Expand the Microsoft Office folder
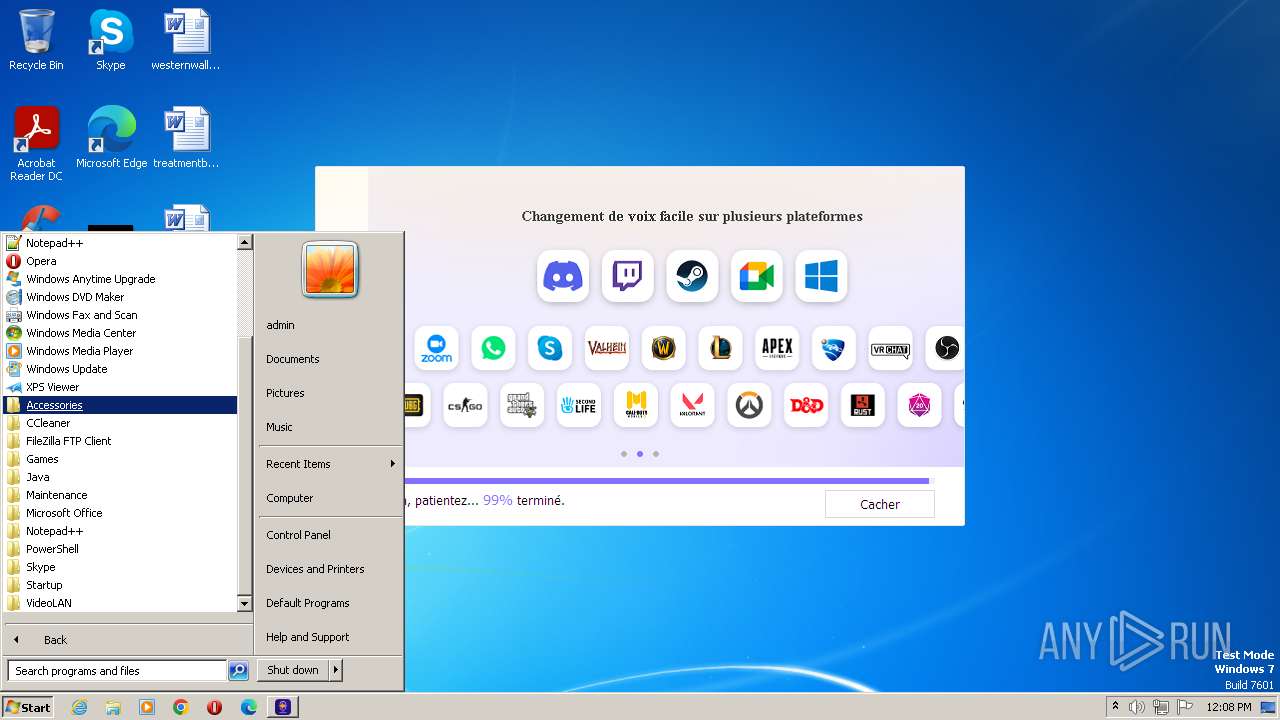The width and height of the screenshot is (1280, 720). (x=120, y=513)
